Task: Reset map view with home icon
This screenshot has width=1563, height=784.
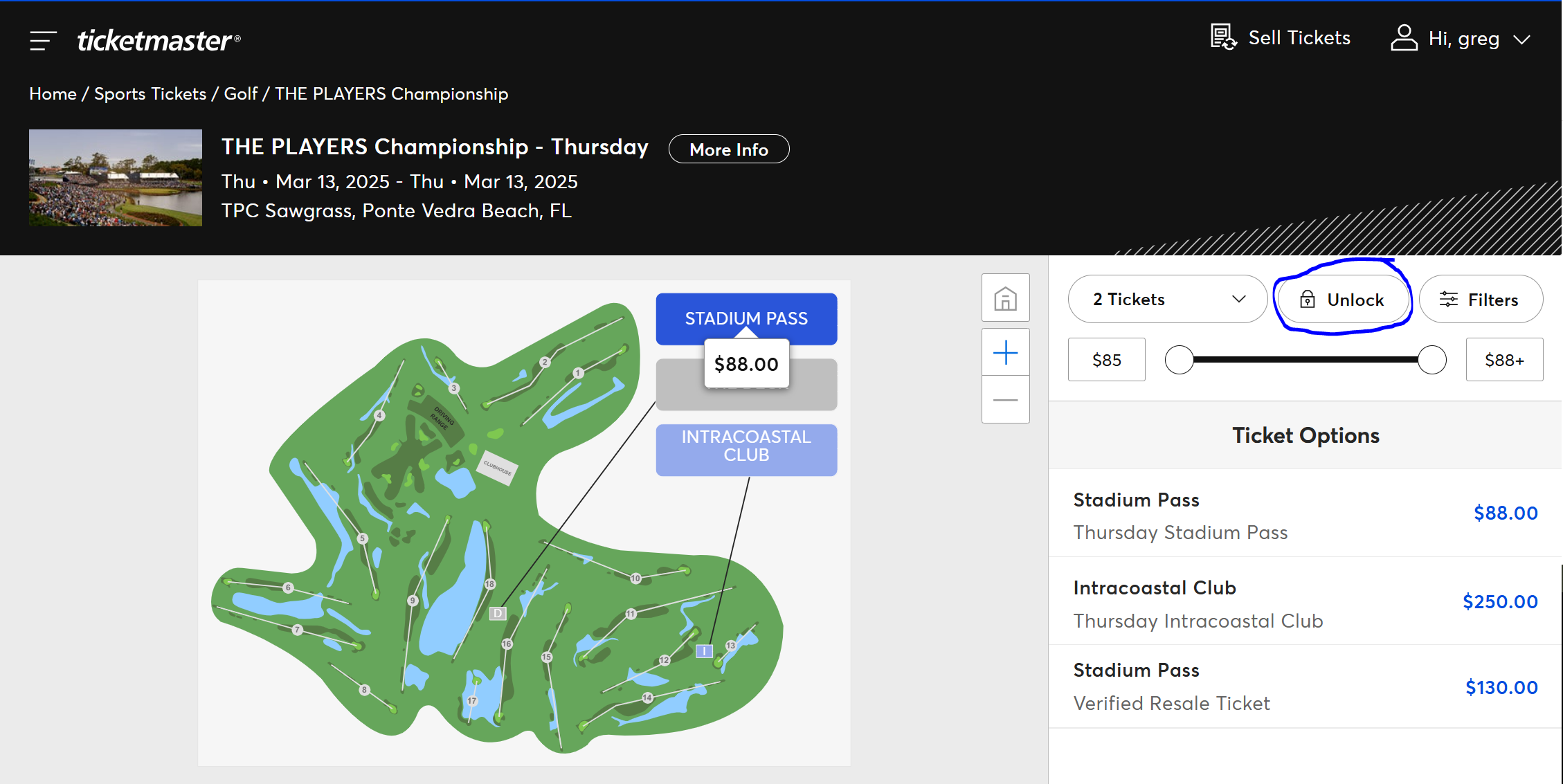Action: coord(1005,298)
